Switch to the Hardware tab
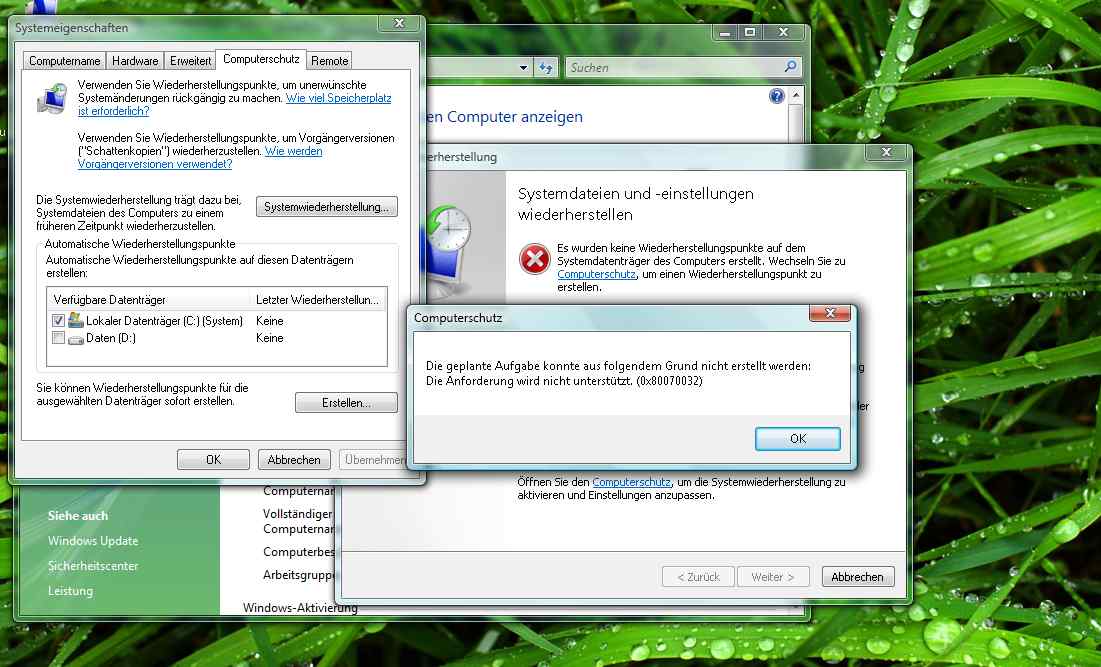The image size is (1101, 667). pos(135,61)
